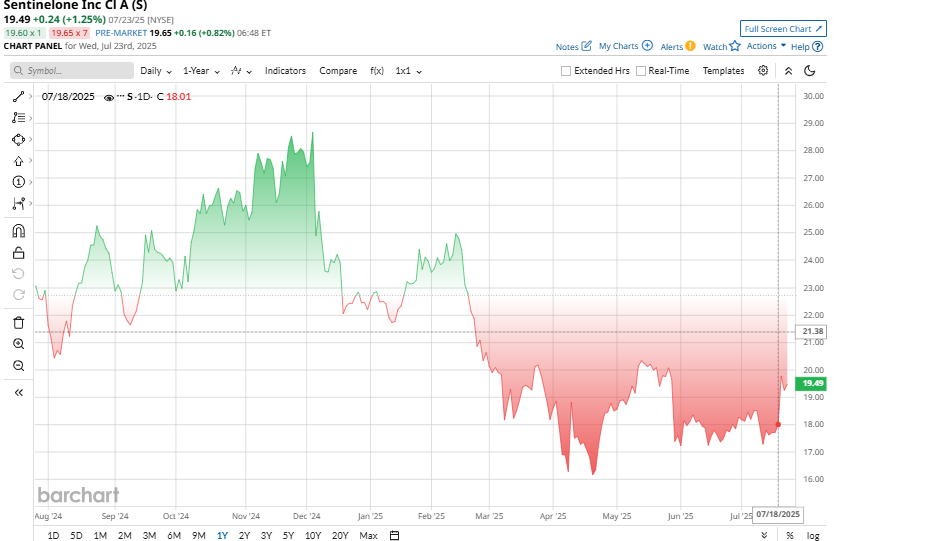Select the 9M time range
This screenshot has width=928, height=541.
point(198,535)
